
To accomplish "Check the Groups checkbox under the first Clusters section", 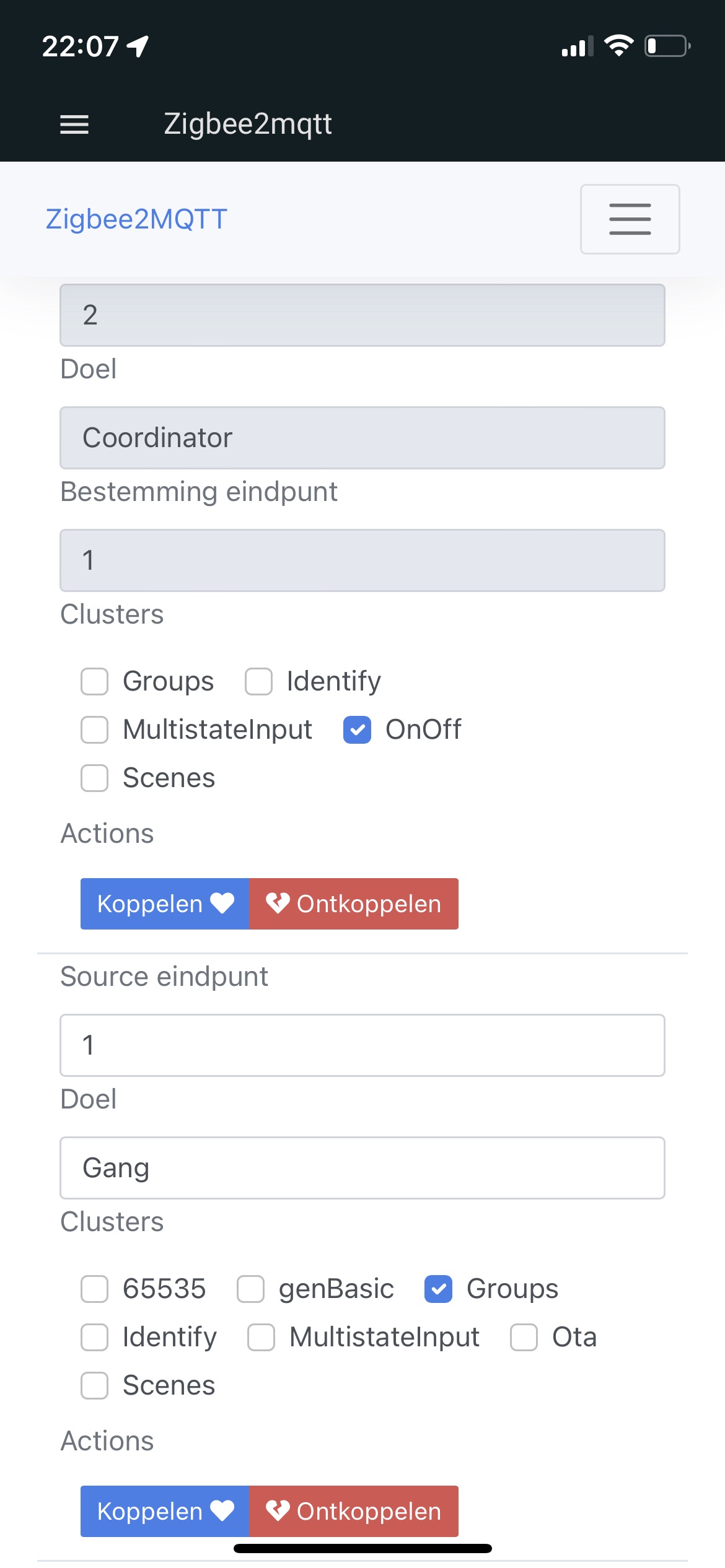I will 94,682.
